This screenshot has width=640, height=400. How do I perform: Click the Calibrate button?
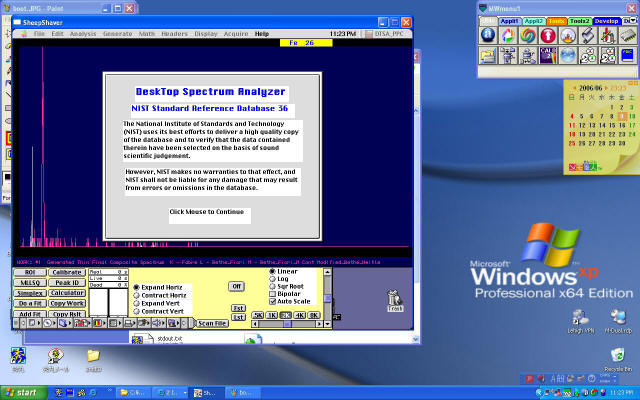67,272
